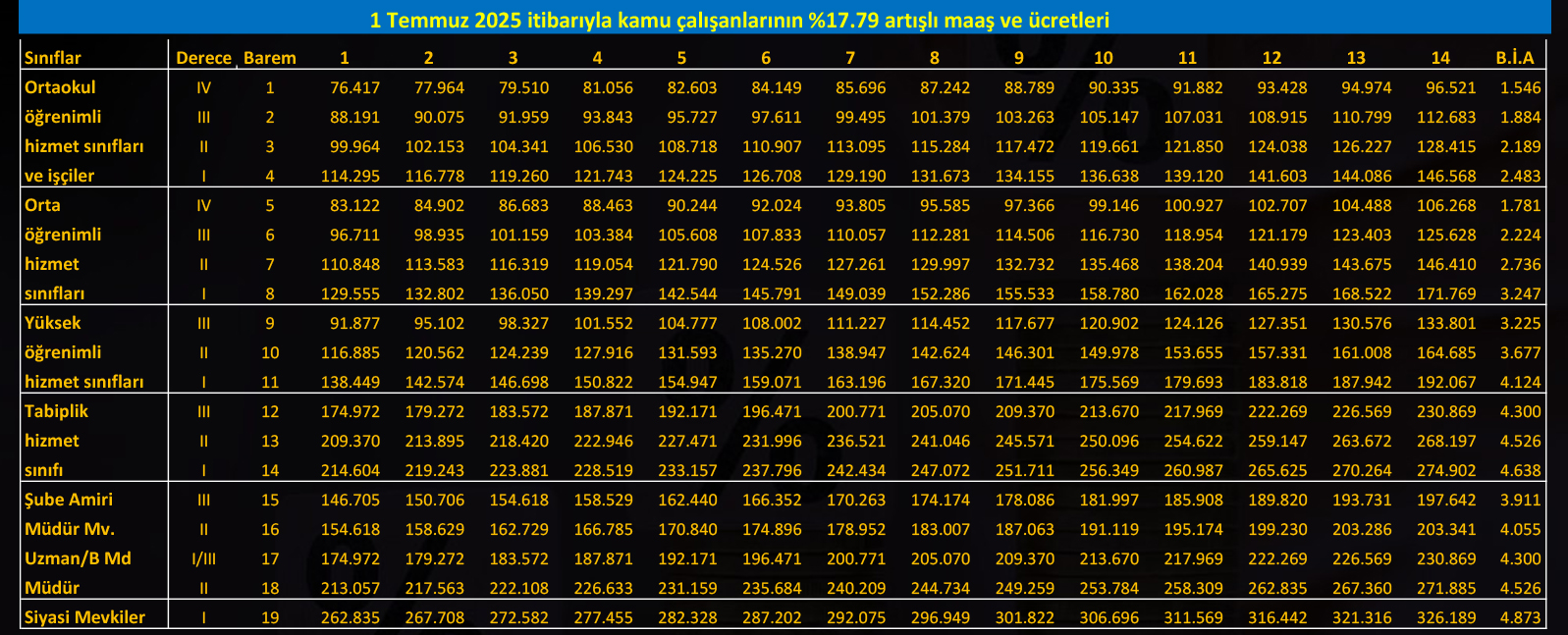The image size is (1568, 635).
Task: Select the Siyasi Mevkiler row label
Action: pyautogui.click(x=84, y=617)
